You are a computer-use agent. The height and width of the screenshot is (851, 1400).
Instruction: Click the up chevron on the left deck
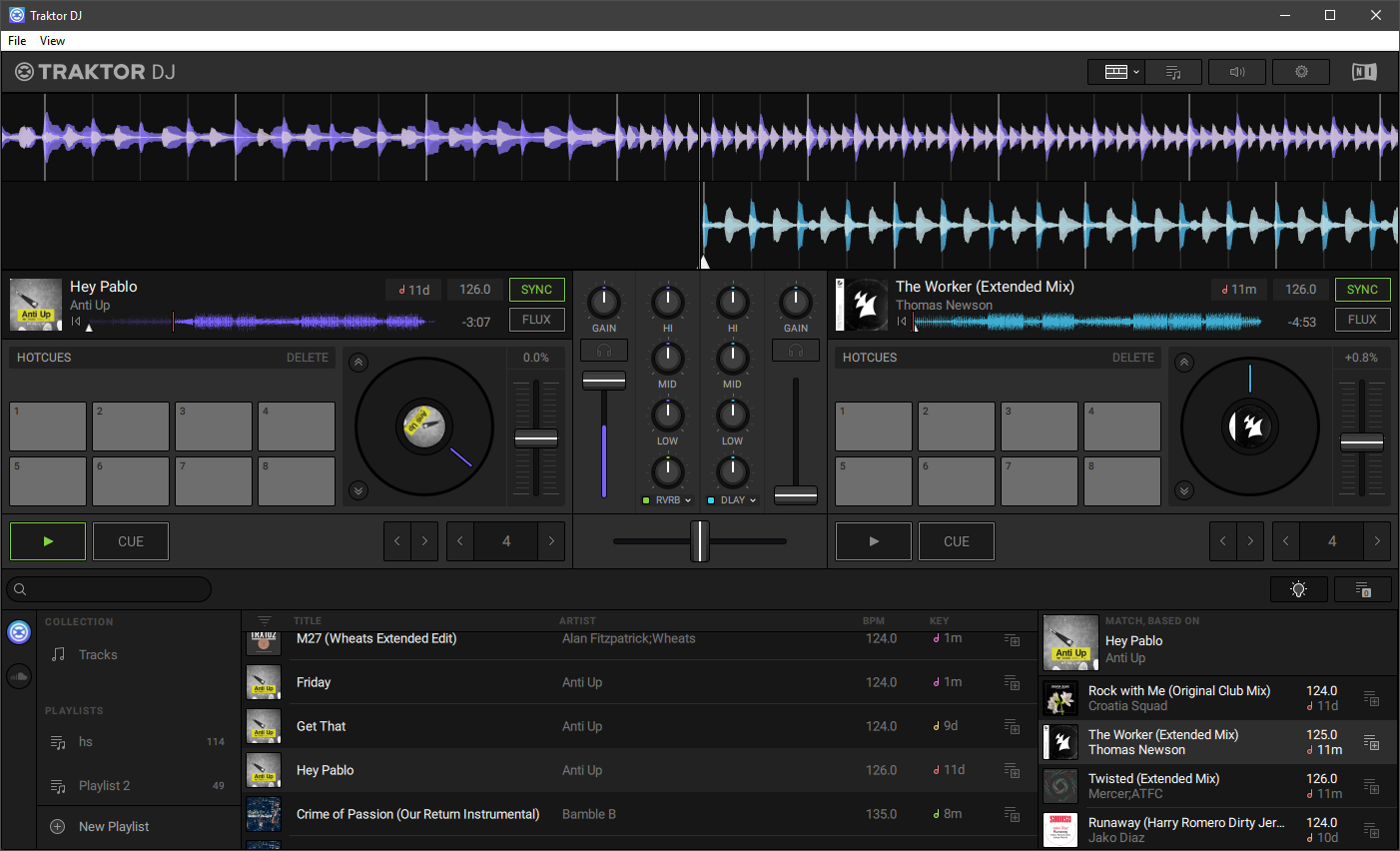(x=358, y=363)
